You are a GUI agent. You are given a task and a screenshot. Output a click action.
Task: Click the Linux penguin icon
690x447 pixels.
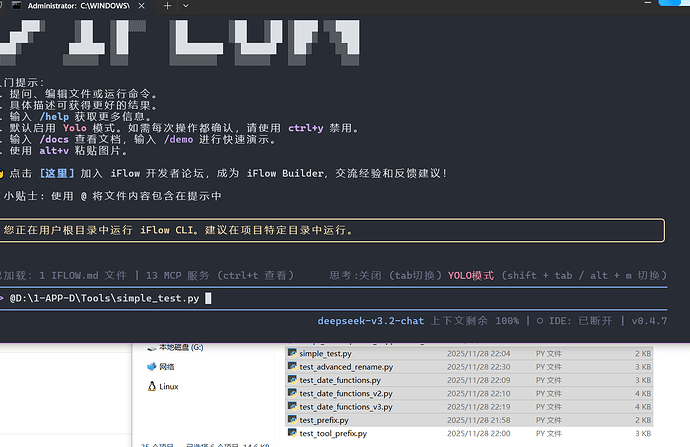pyautogui.click(x=152, y=386)
